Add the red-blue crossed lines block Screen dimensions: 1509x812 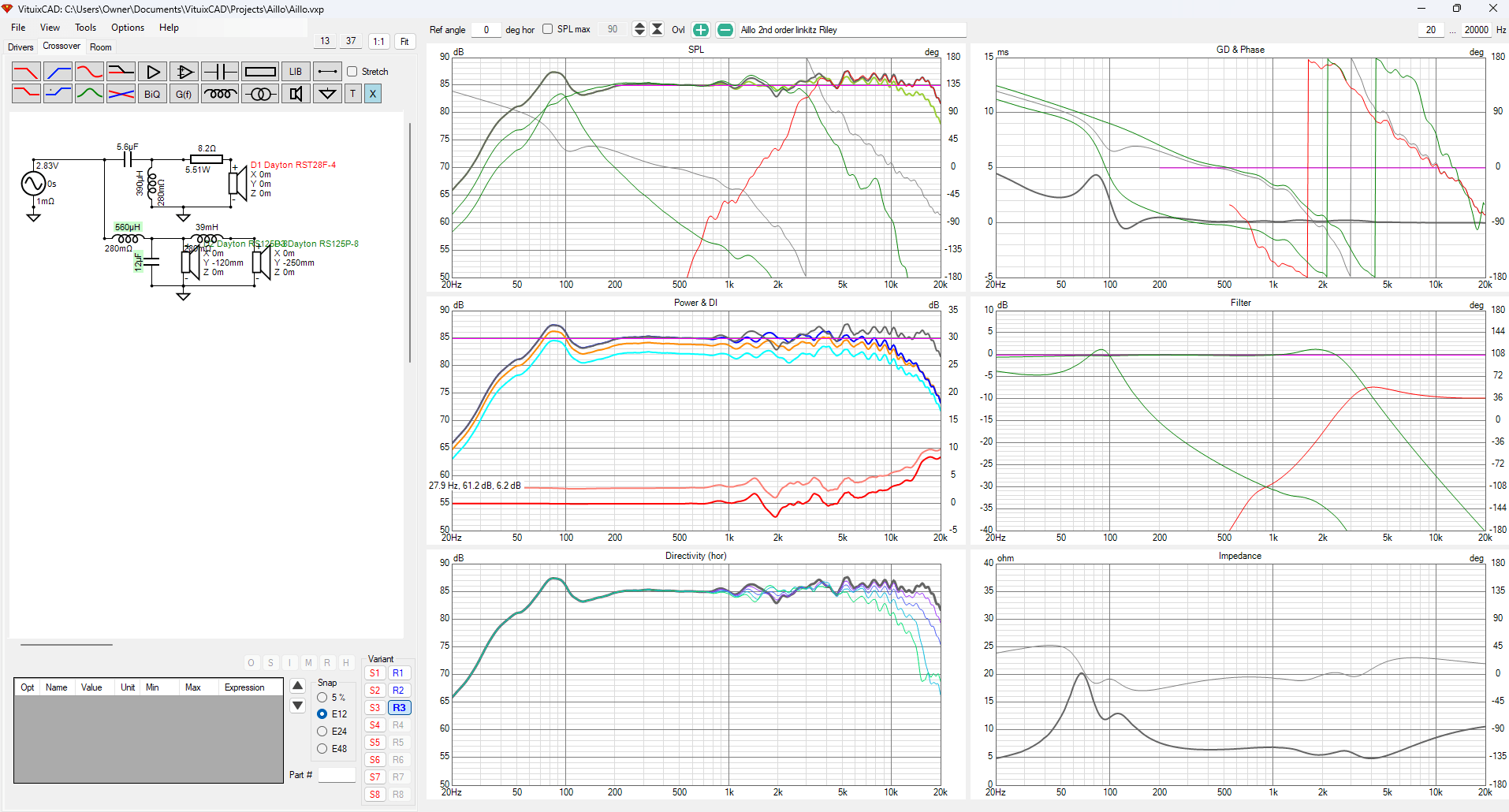pos(121,94)
